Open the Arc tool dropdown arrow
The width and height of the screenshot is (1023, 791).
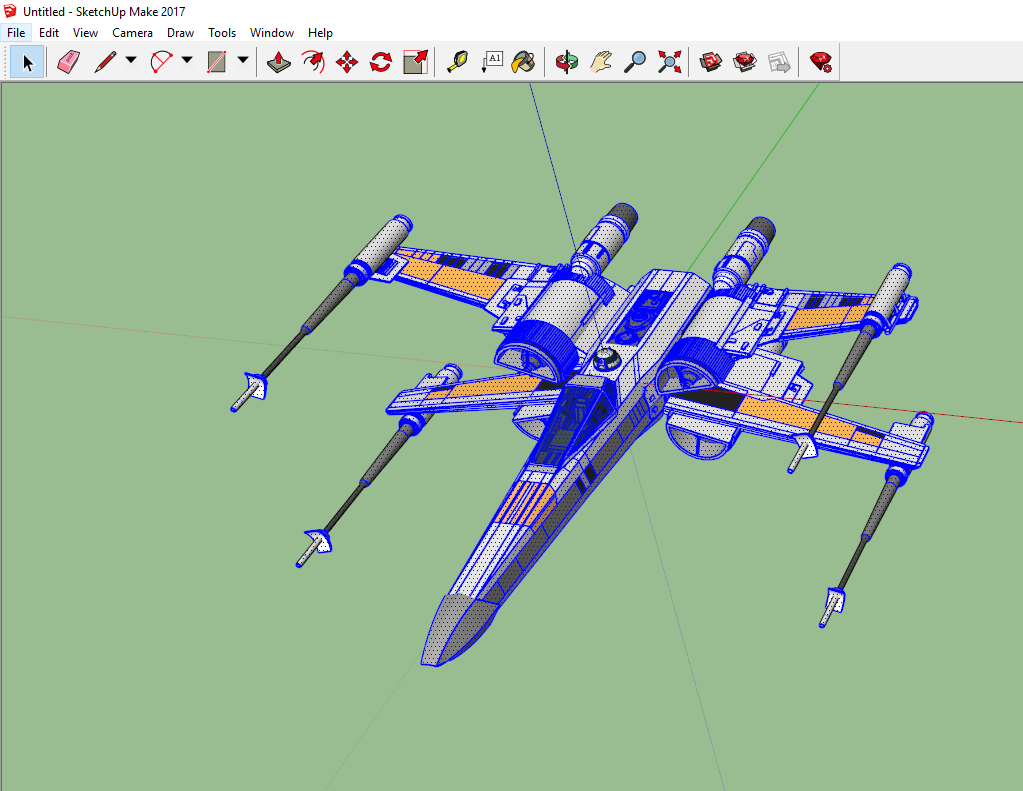coord(187,60)
